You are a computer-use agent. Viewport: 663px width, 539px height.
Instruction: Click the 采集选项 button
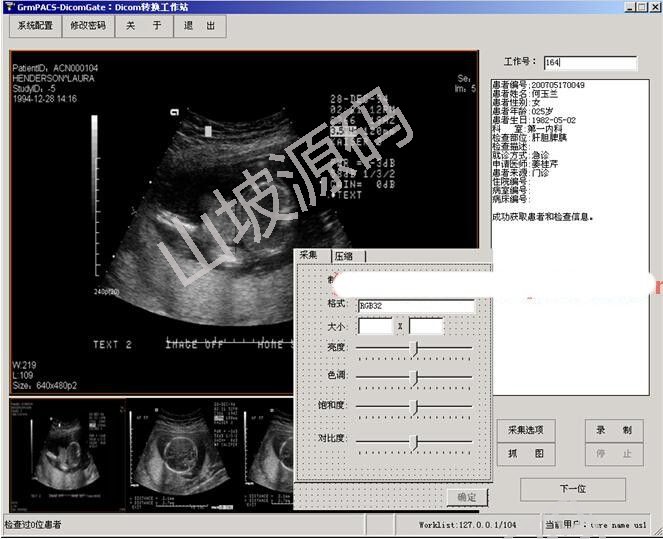click(x=525, y=430)
